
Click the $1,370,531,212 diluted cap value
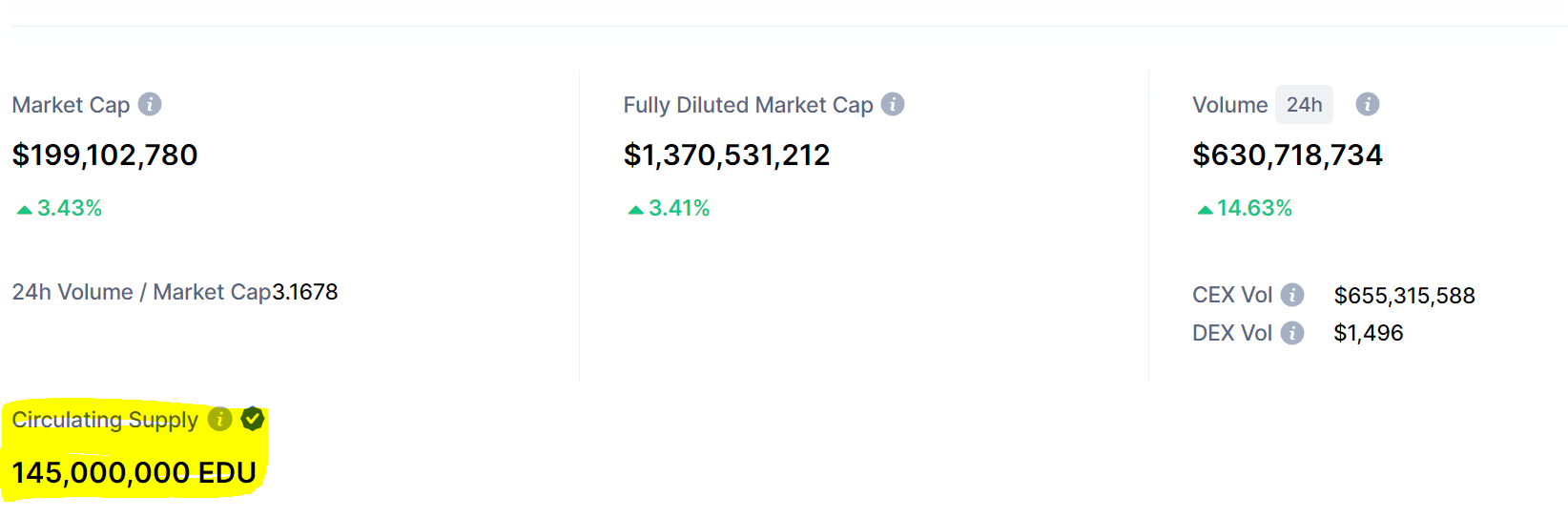click(727, 155)
